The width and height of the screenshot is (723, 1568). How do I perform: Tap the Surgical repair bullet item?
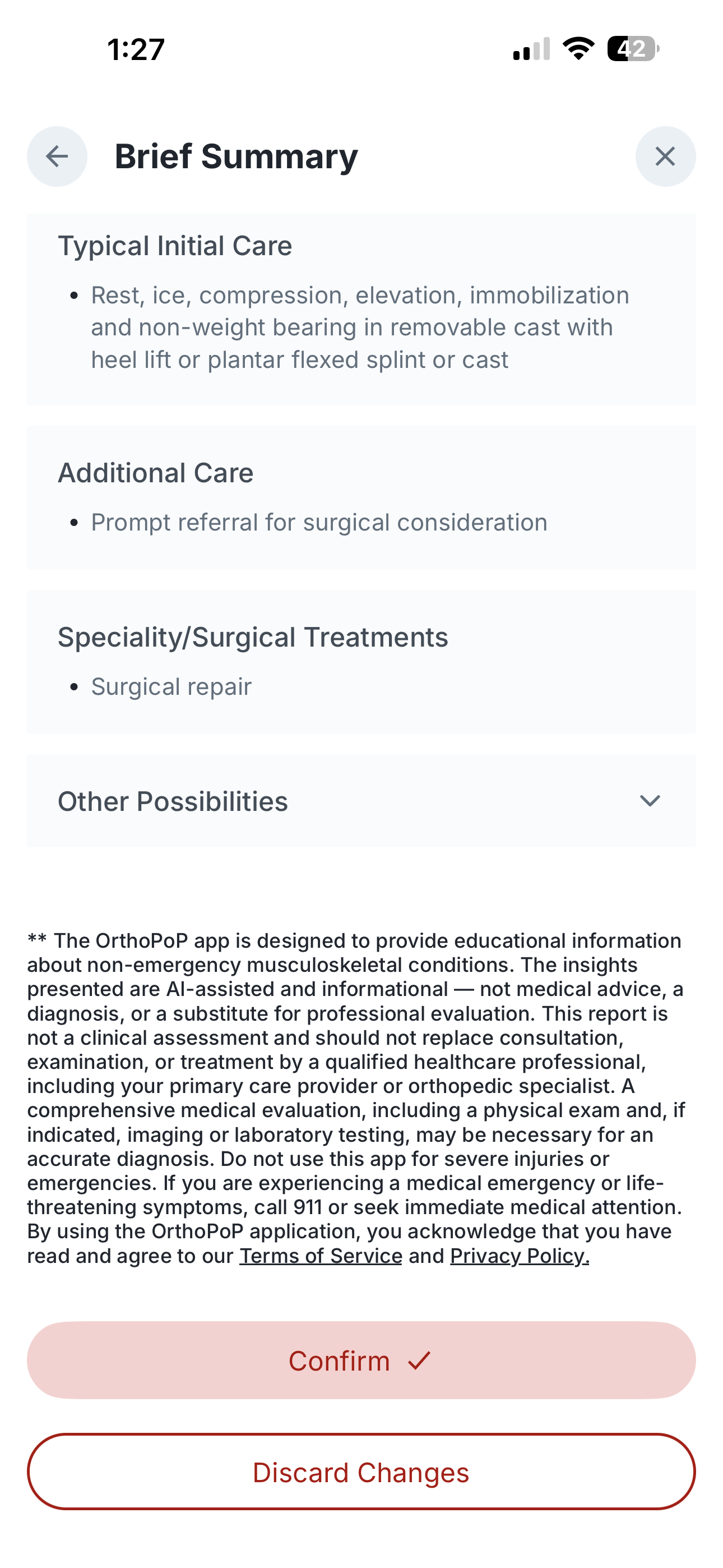pyautogui.click(x=171, y=686)
